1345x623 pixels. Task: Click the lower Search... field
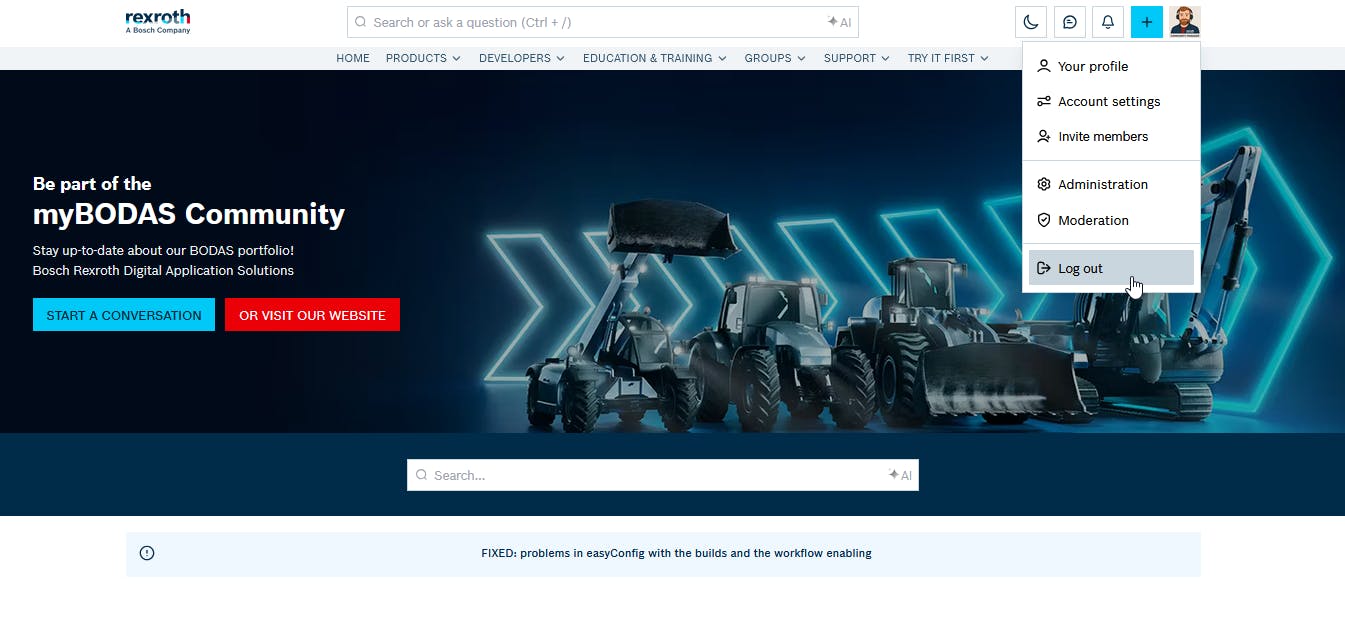pyautogui.click(x=662, y=475)
